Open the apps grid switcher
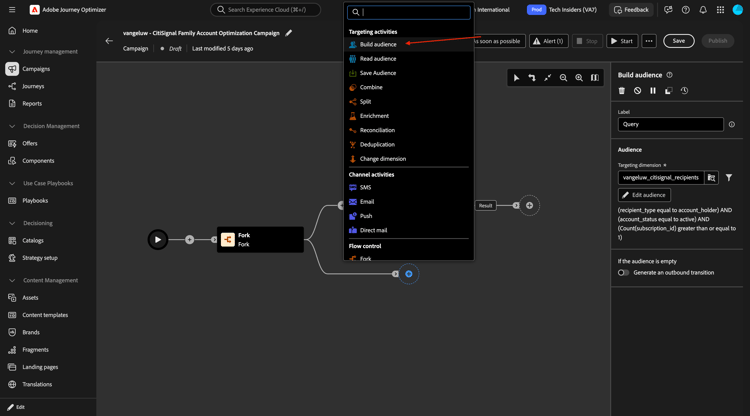The height and width of the screenshot is (416, 750). click(720, 10)
